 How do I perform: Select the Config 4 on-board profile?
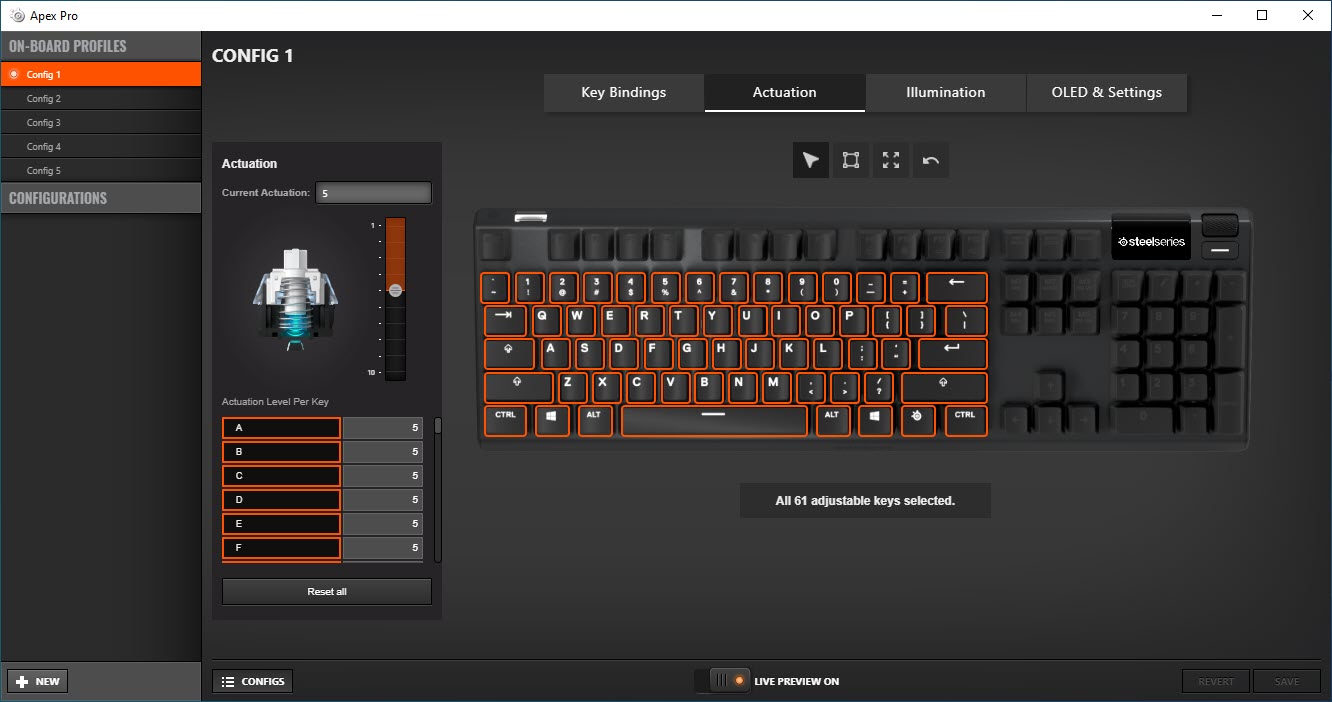click(x=101, y=147)
